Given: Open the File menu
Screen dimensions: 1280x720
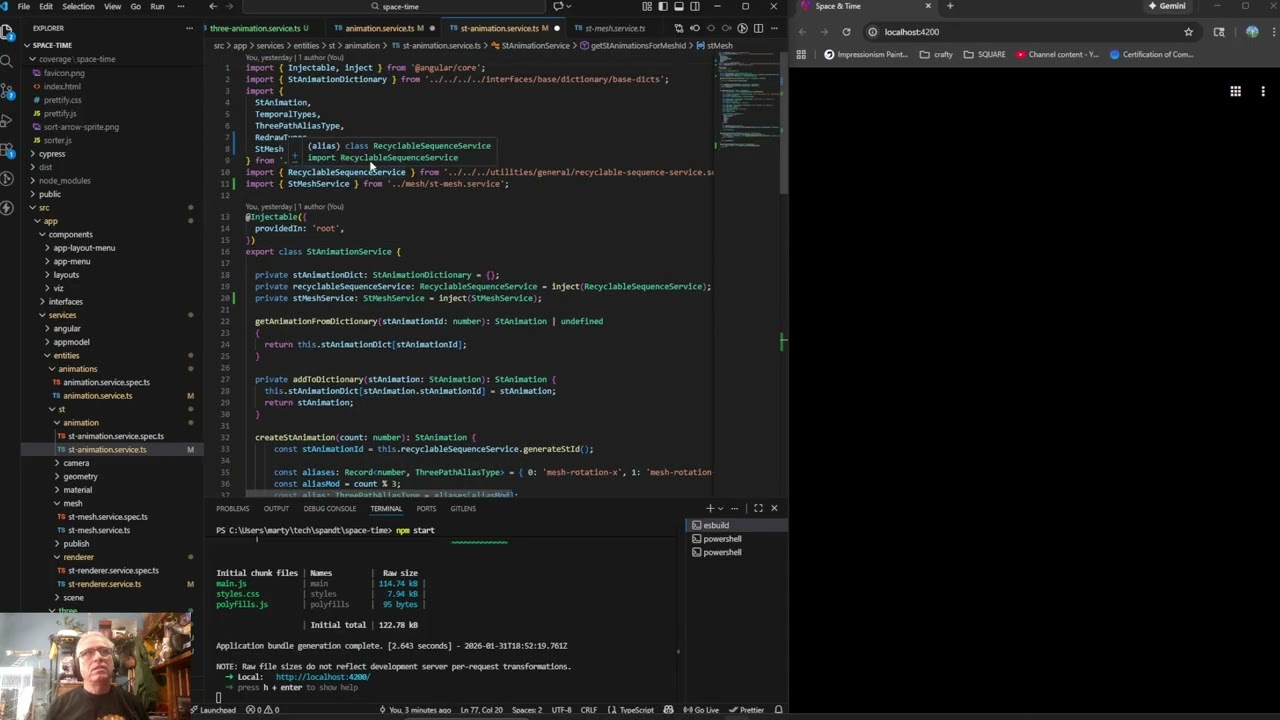Looking at the screenshot, I should pyautogui.click(x=23, y=6).
